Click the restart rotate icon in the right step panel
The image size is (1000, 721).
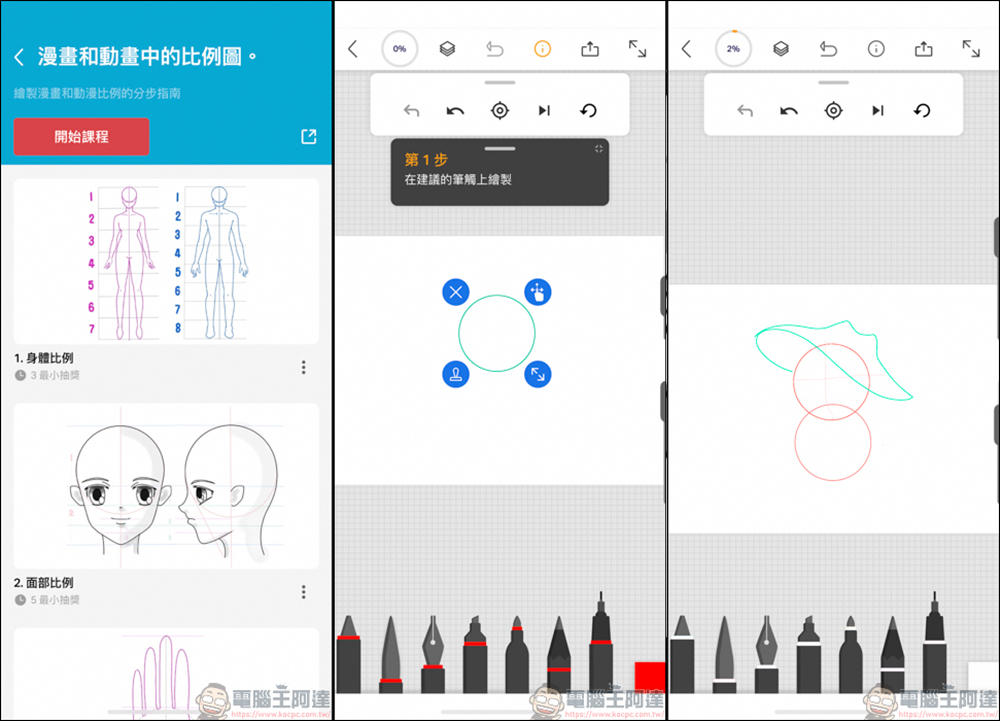pos(922,111)
